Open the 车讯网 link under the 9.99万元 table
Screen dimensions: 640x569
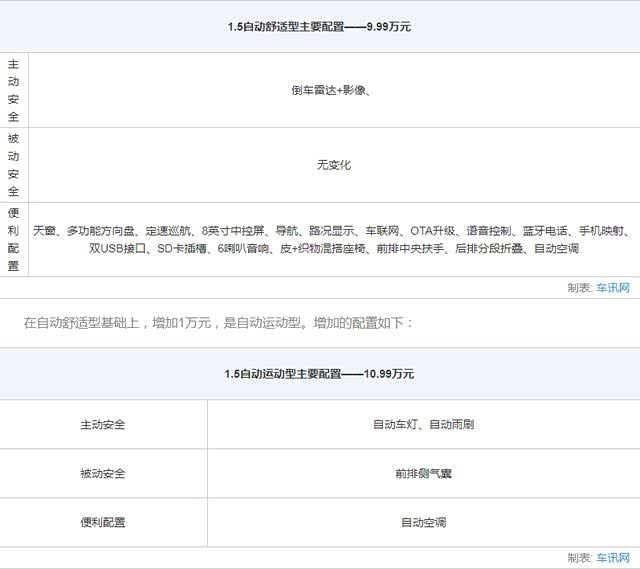613,288
